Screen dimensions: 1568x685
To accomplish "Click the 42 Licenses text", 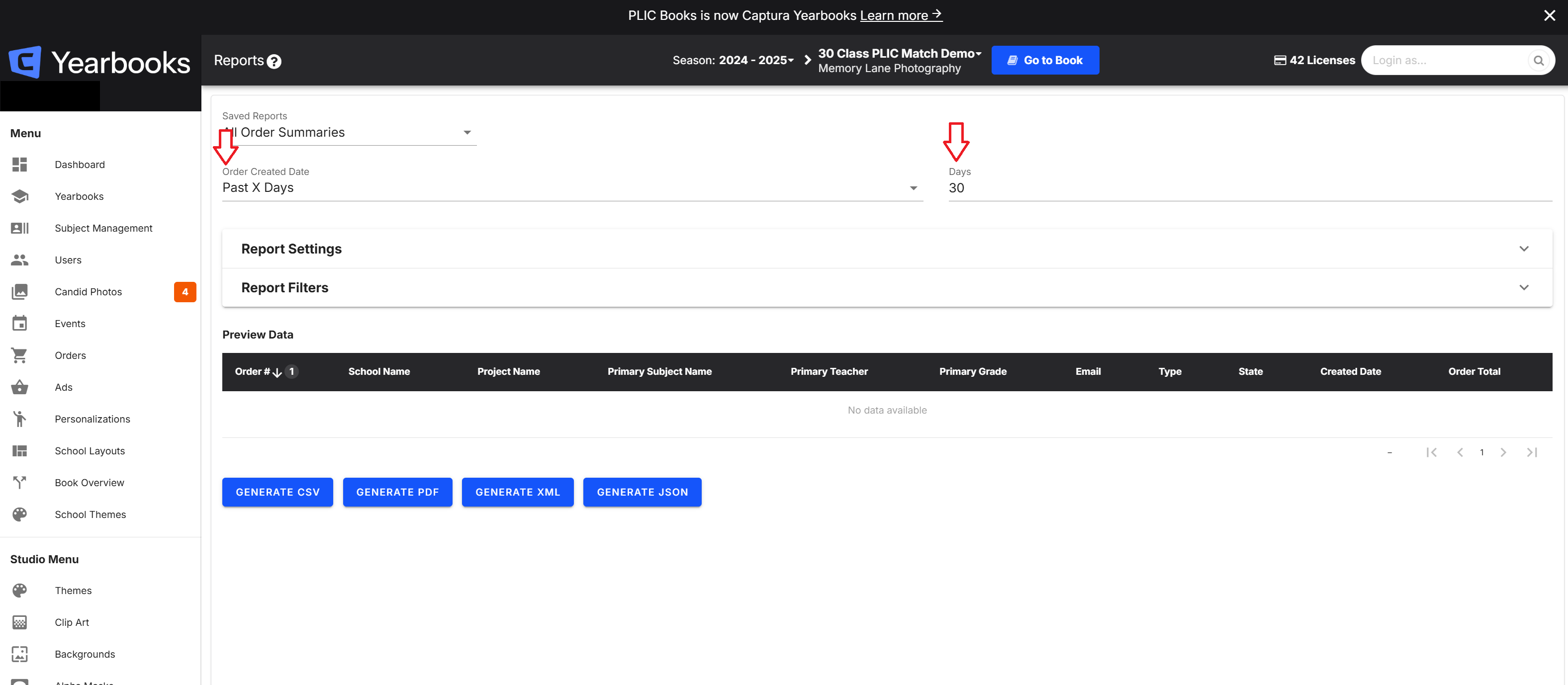I will [x=1322, y=60].
